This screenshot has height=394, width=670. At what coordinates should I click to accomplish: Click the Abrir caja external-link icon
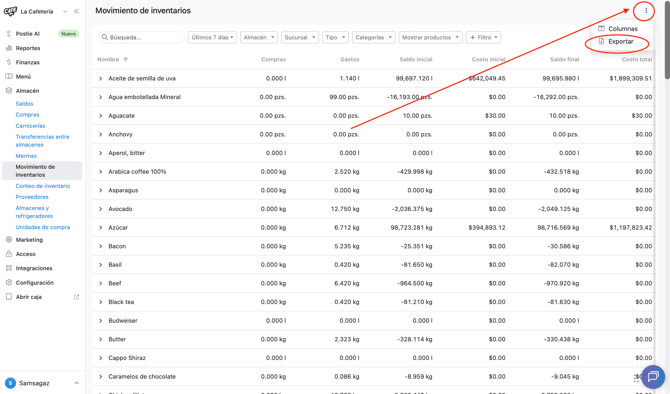tap(76, 297)
